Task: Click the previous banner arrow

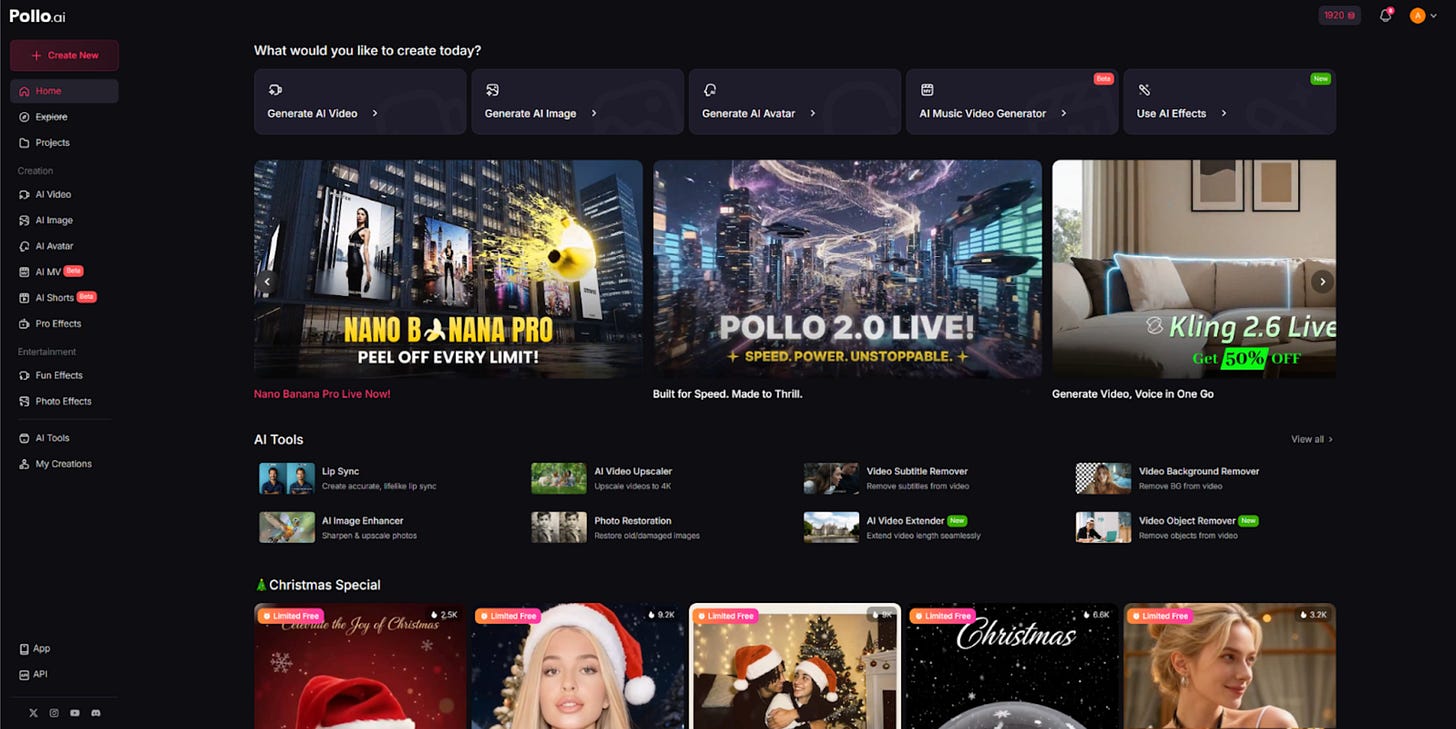Action: click(x=266, y=282)
